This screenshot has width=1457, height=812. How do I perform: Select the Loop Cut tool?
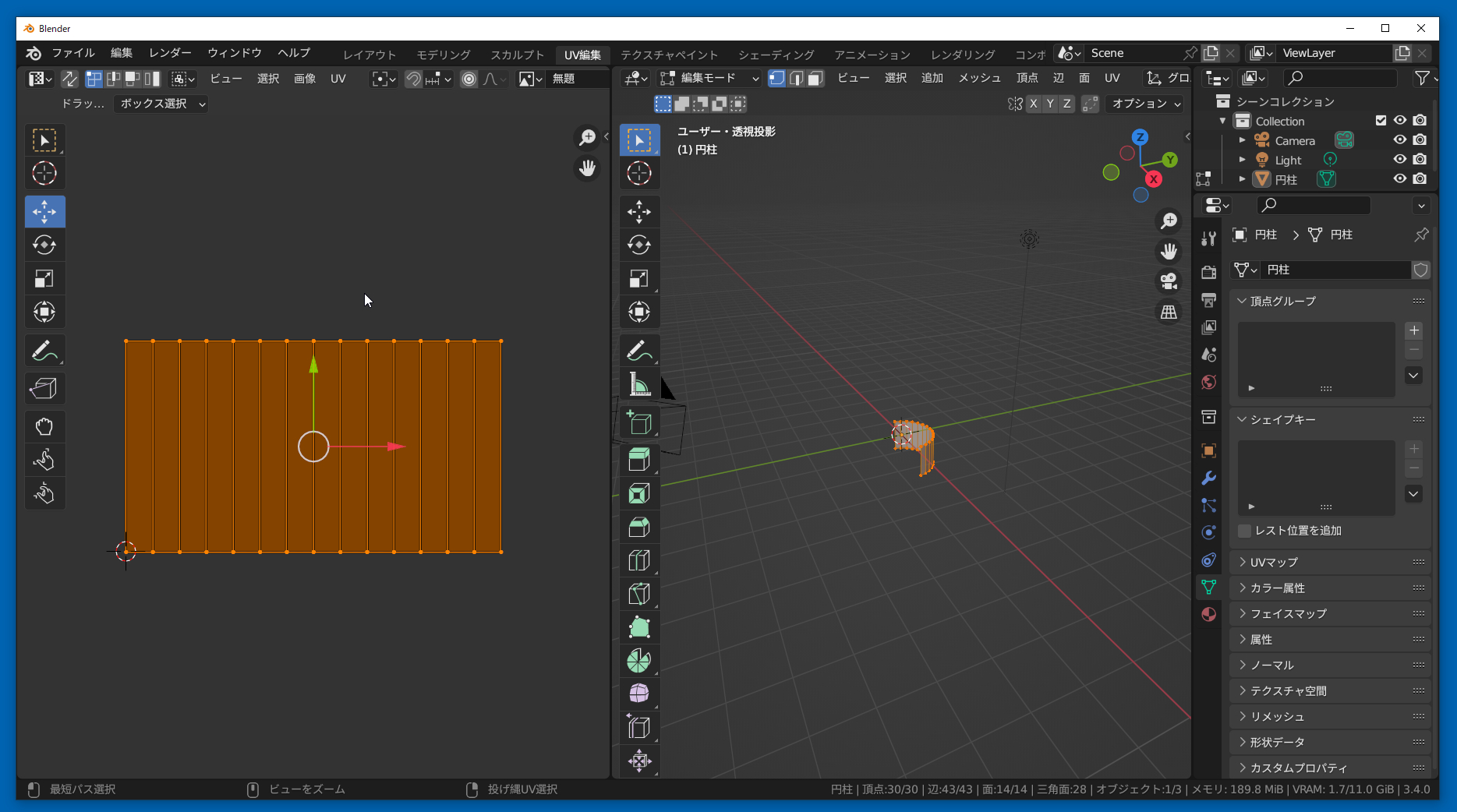[x=639, y=561]
